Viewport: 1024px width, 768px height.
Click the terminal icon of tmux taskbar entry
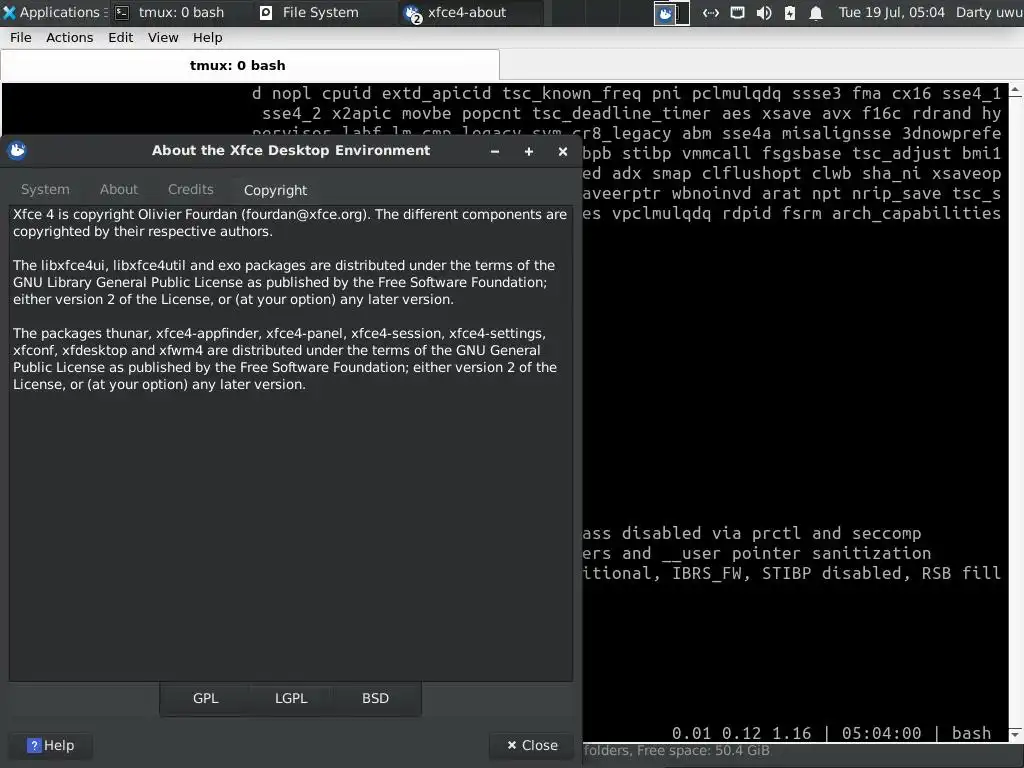[x=121, y=12]
